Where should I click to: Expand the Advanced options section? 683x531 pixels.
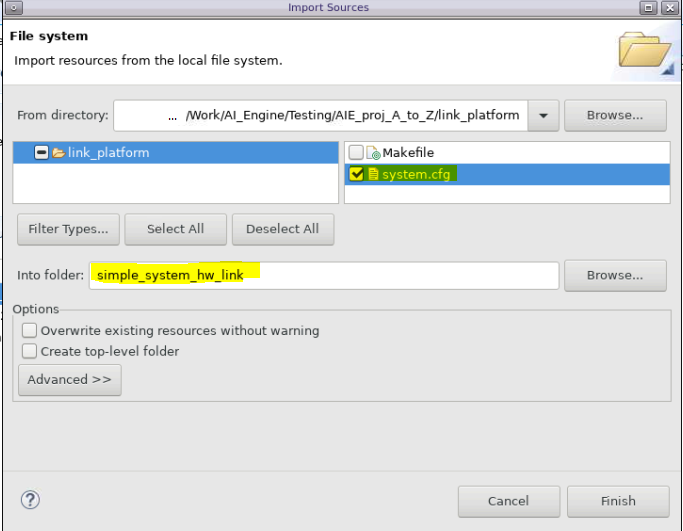[69, 380]
